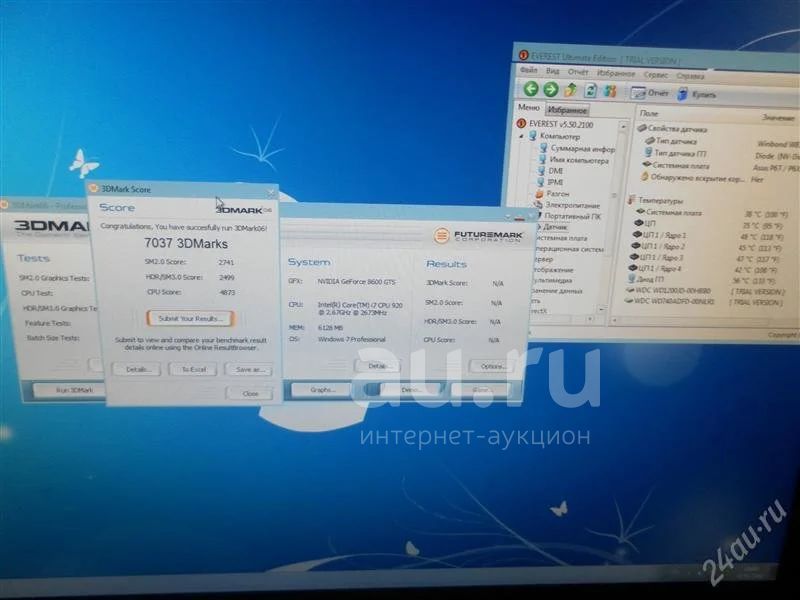Switch to the Меню tab in EVEREST
The width and height of the screenshot is (800, 600).
click(529, 108)
